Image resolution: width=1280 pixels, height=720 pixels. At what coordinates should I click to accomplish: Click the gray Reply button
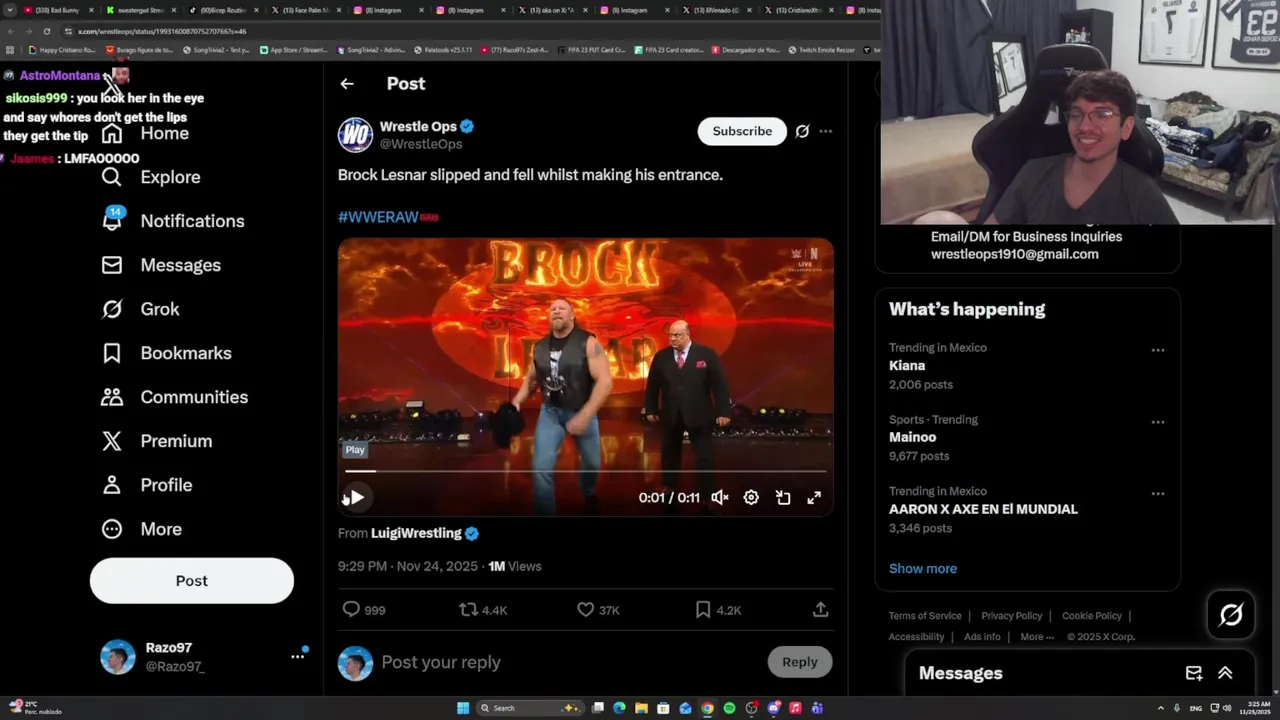(x=800, y=662)
